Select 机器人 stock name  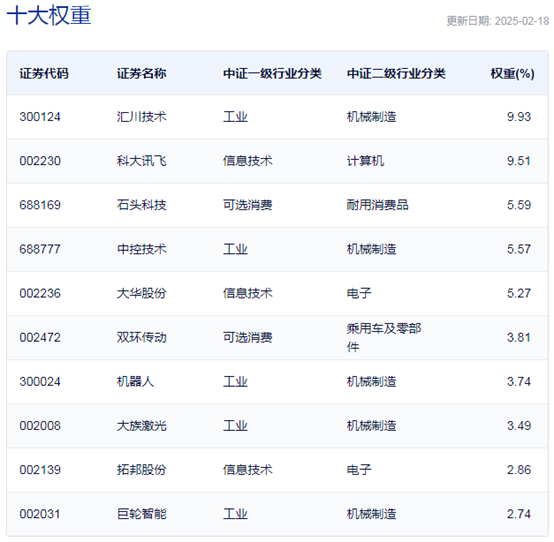(135, 382)
